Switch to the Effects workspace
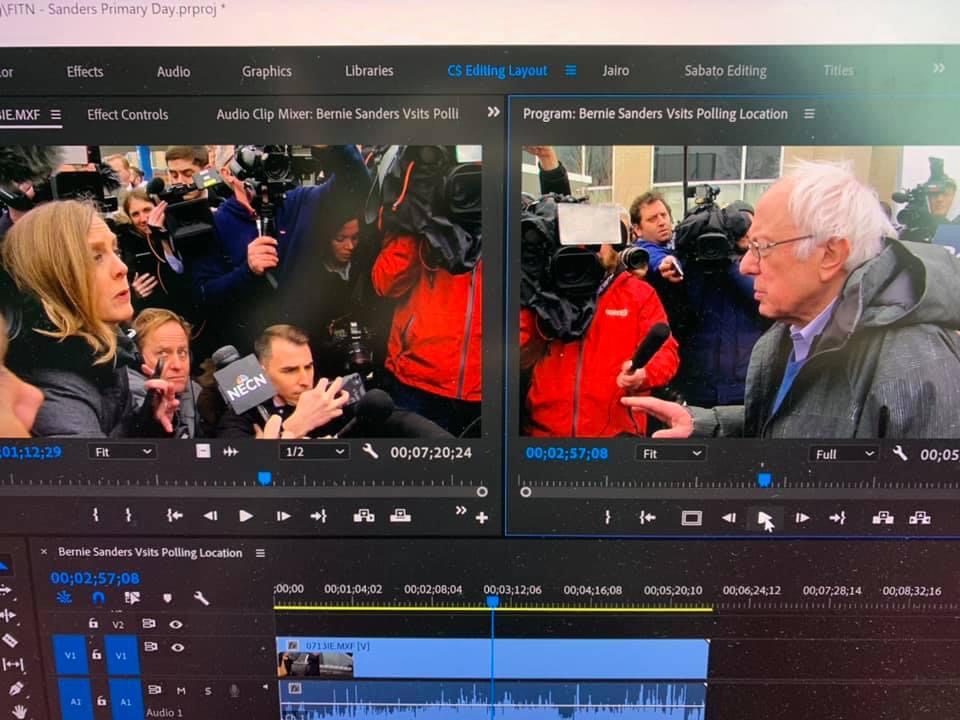Viewport: 960px width, 720px height. (x=85, y=72)
